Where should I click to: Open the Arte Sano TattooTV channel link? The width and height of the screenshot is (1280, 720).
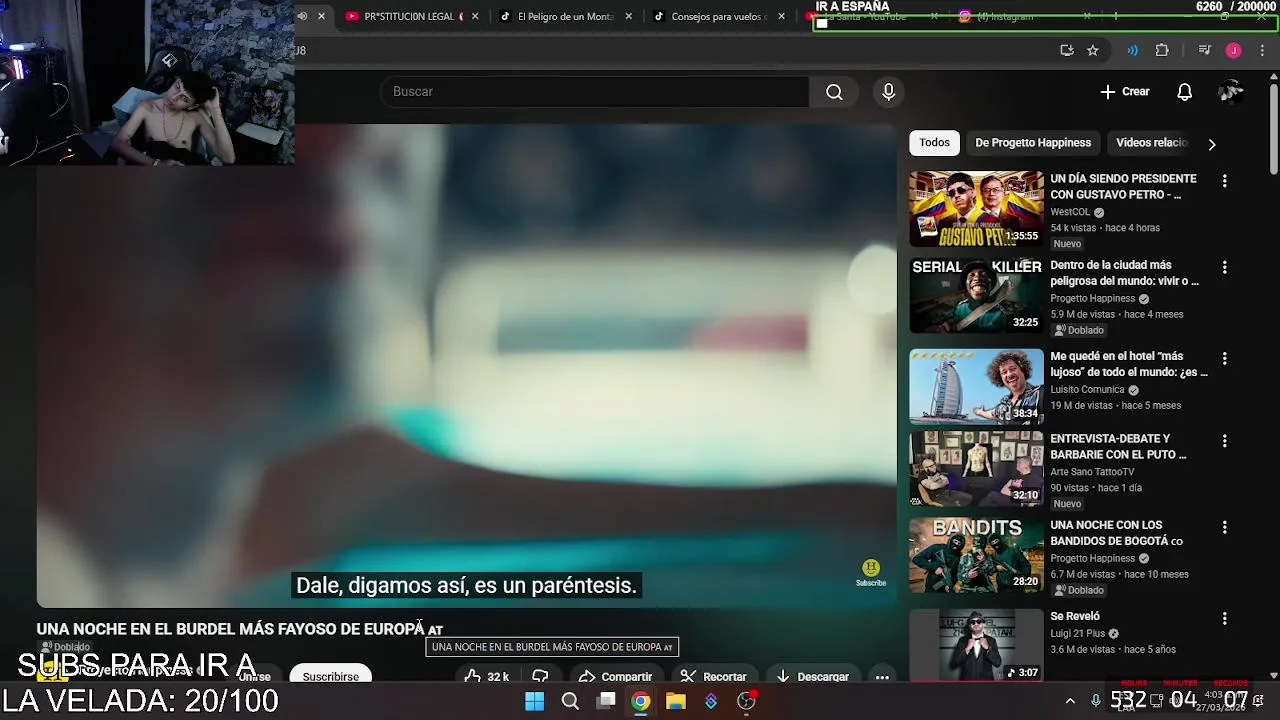tap(1092, 472)
